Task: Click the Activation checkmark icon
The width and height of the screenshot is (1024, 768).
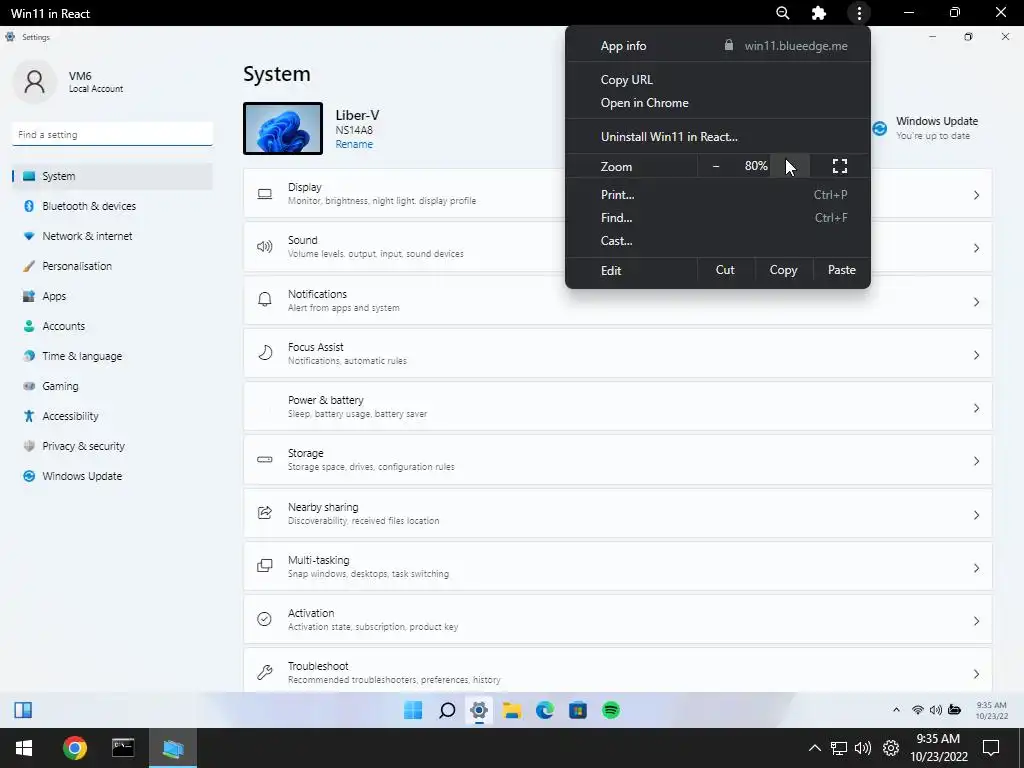Action: click(264, 618)
